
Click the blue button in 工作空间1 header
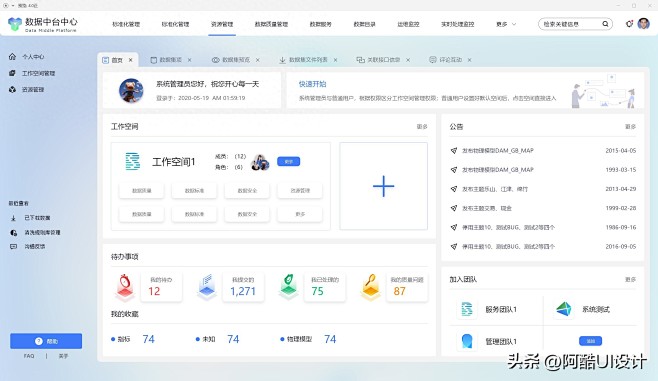click(x=289, y=162)
